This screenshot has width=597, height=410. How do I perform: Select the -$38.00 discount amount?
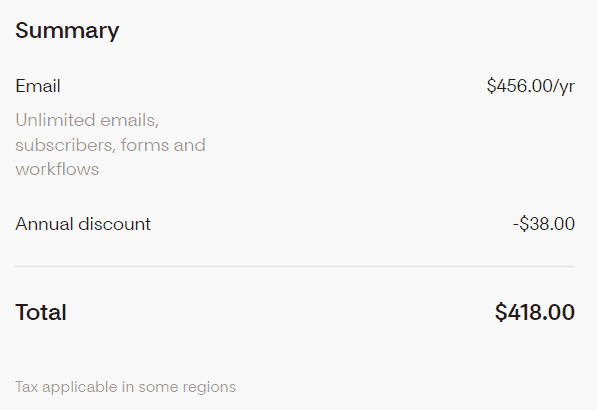point(544,224)
